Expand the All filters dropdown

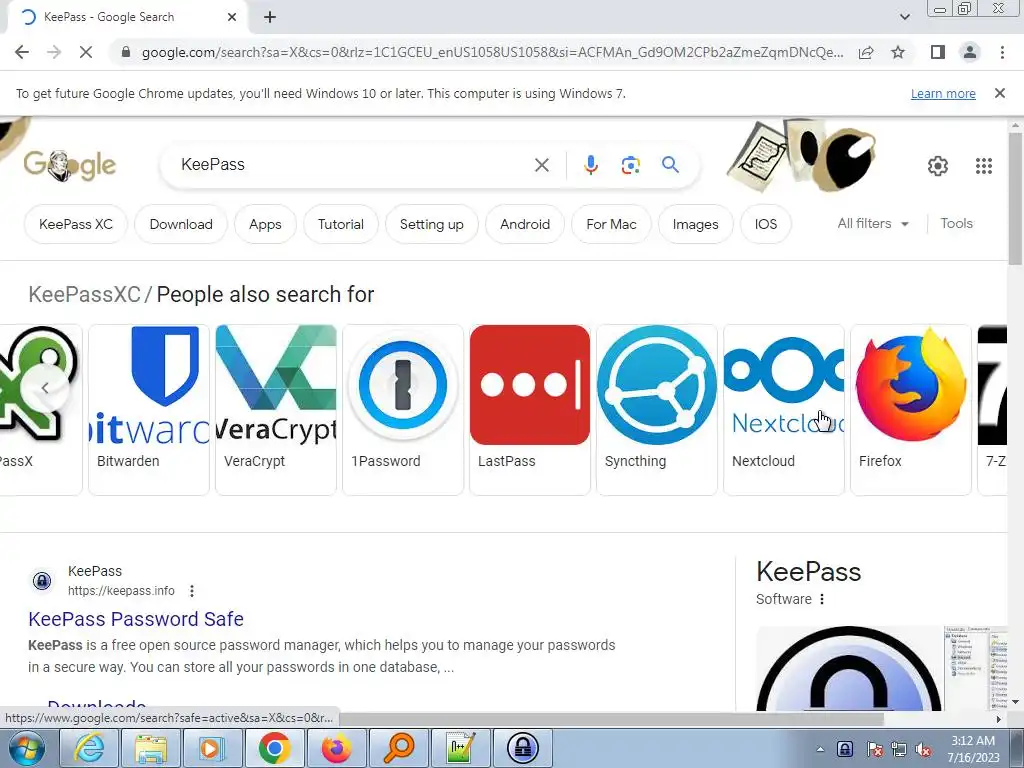873,223
